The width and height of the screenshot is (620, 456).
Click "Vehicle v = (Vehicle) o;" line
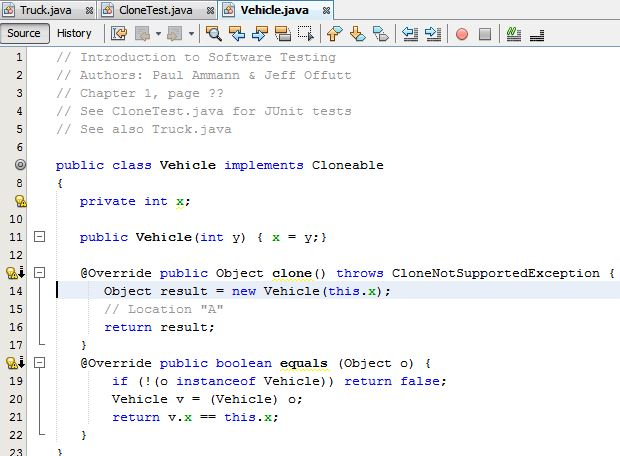[207, 399]
